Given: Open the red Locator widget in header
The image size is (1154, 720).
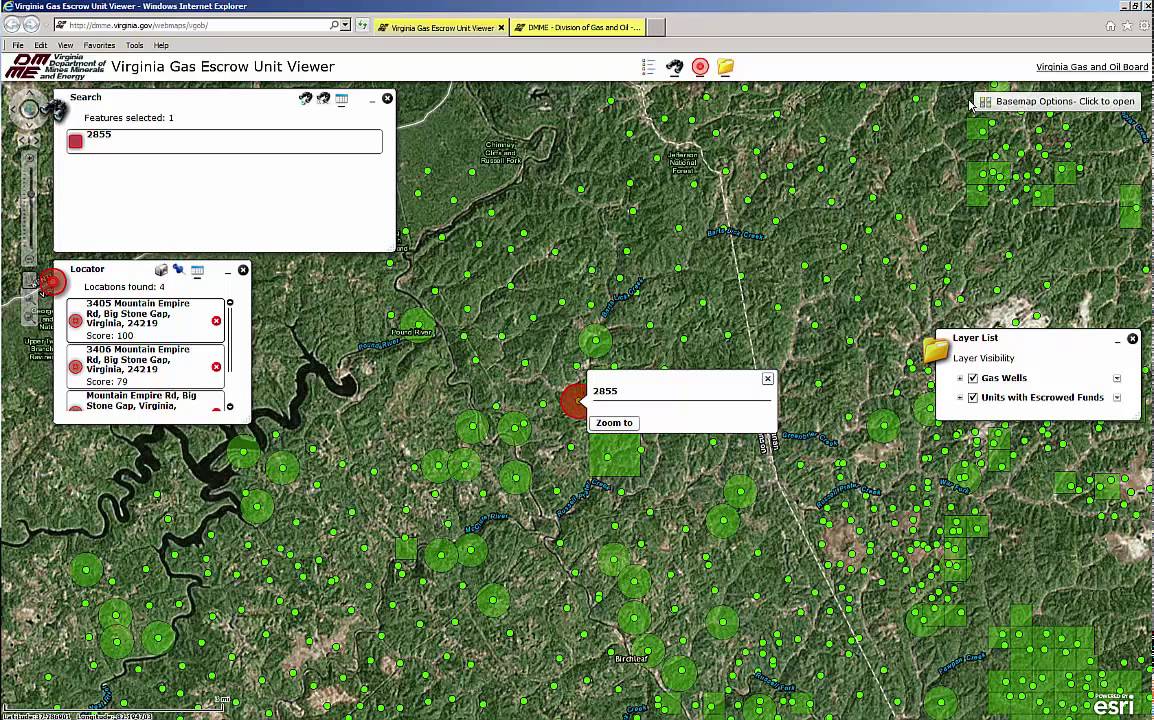Looking at the screenshot, I should (x=700, y=67).
